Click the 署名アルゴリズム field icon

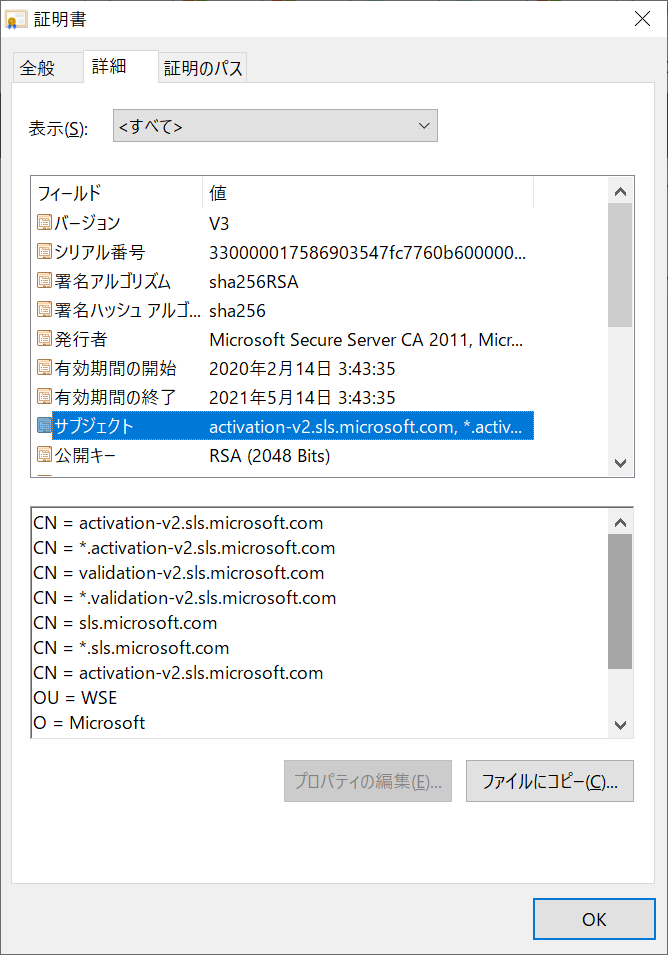click(44, 281)
